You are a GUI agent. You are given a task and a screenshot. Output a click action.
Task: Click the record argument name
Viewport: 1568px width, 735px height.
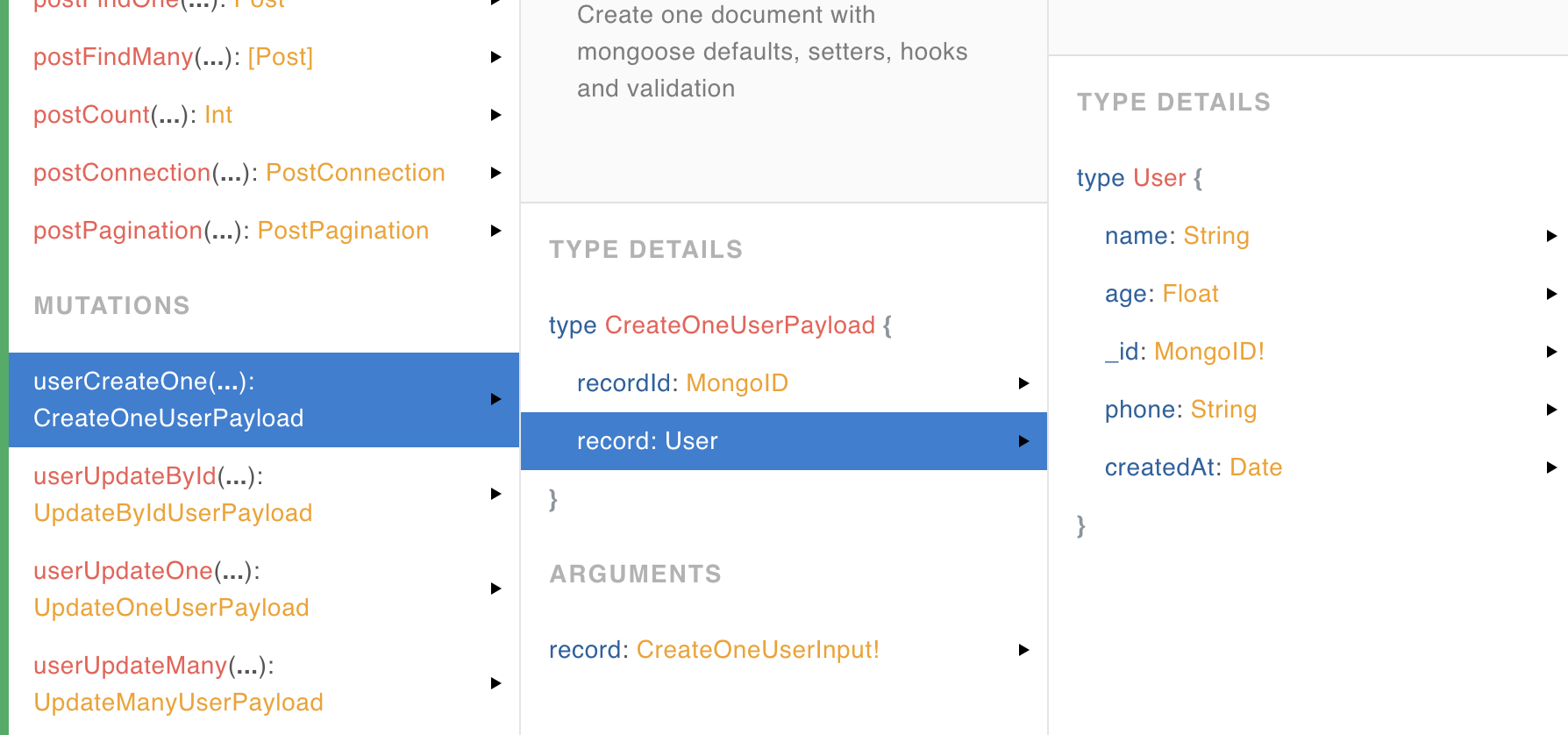585,650
